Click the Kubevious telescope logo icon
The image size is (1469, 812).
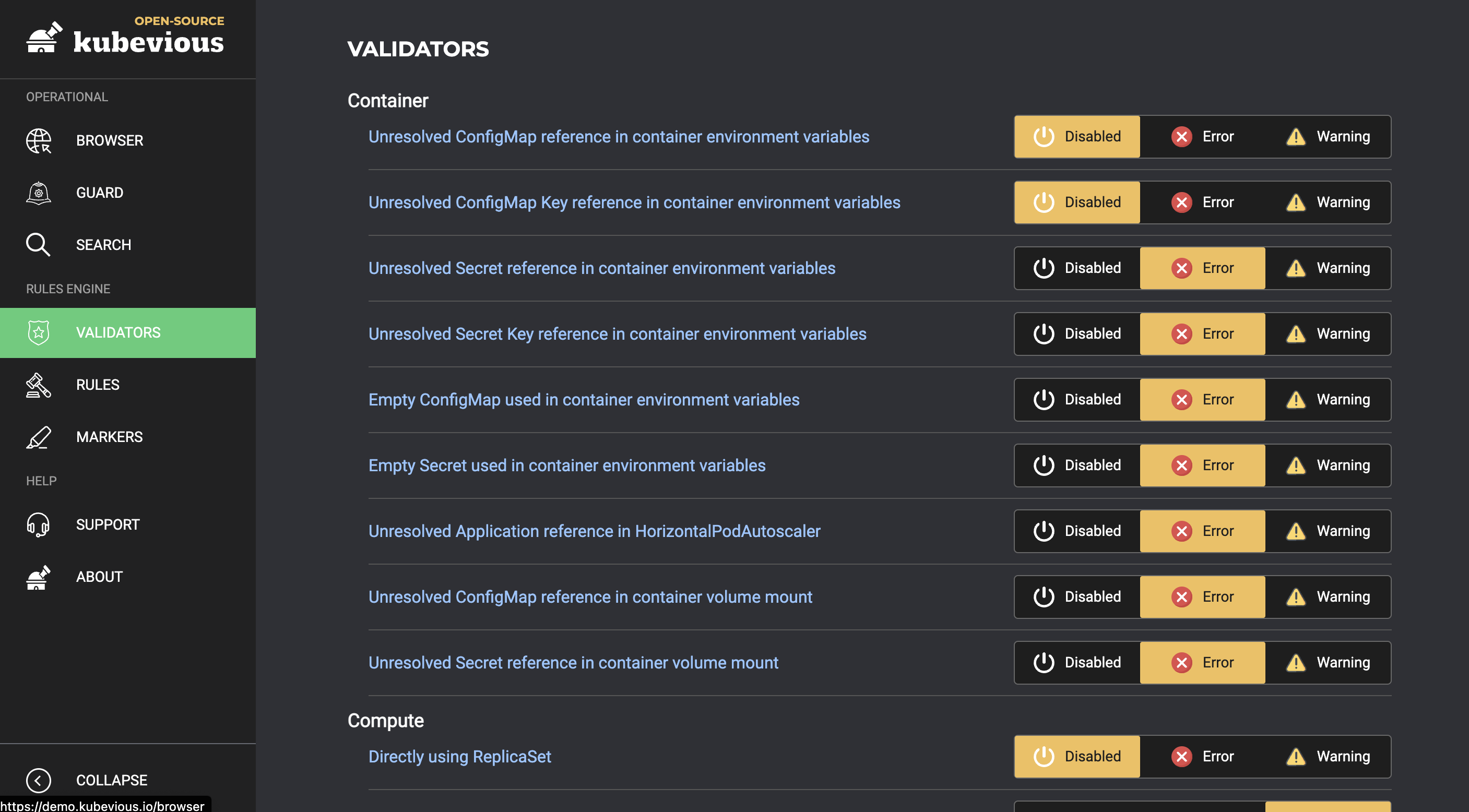tap(44, 37)
